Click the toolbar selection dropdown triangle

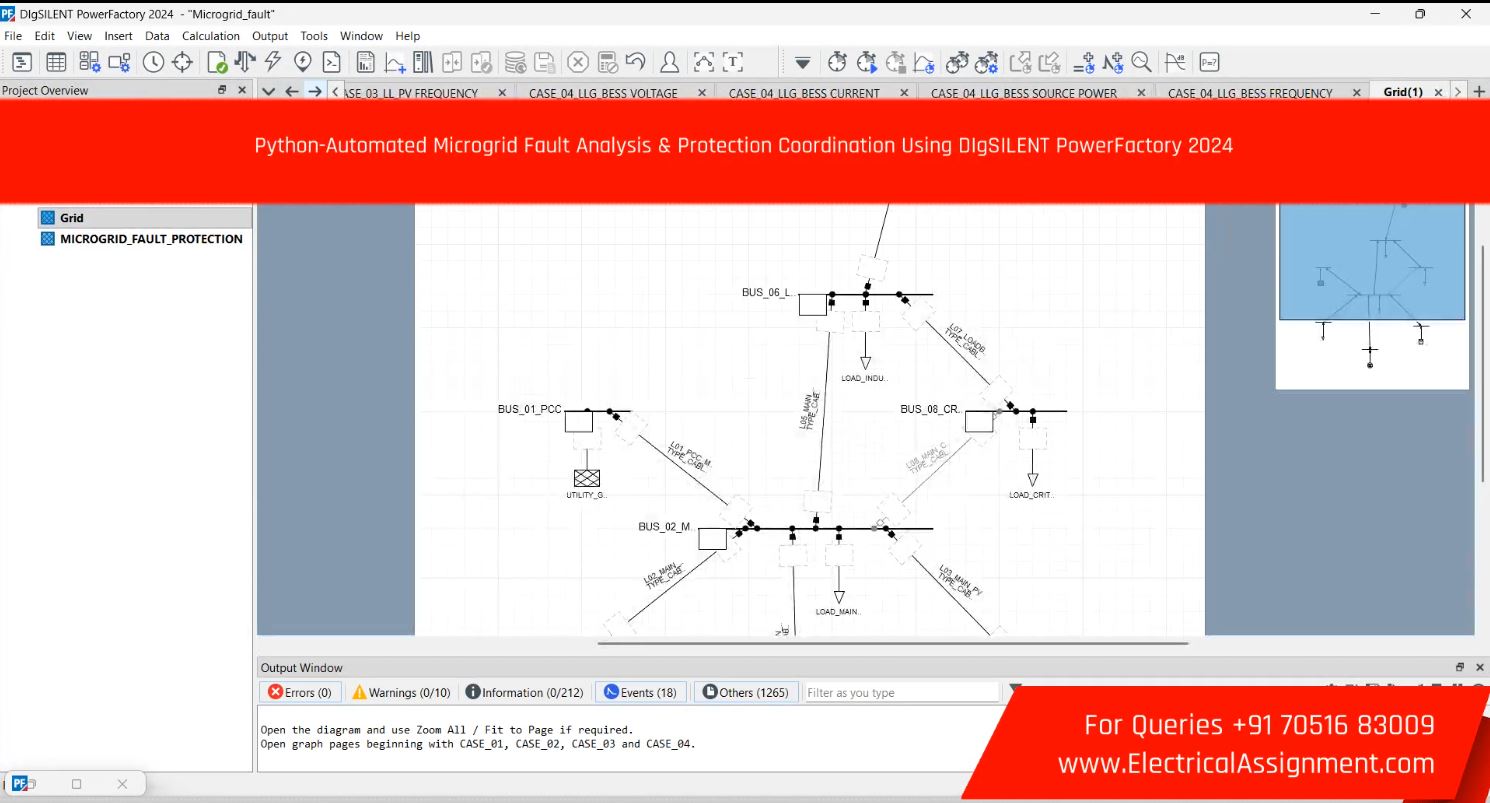(x=802, y=63)
